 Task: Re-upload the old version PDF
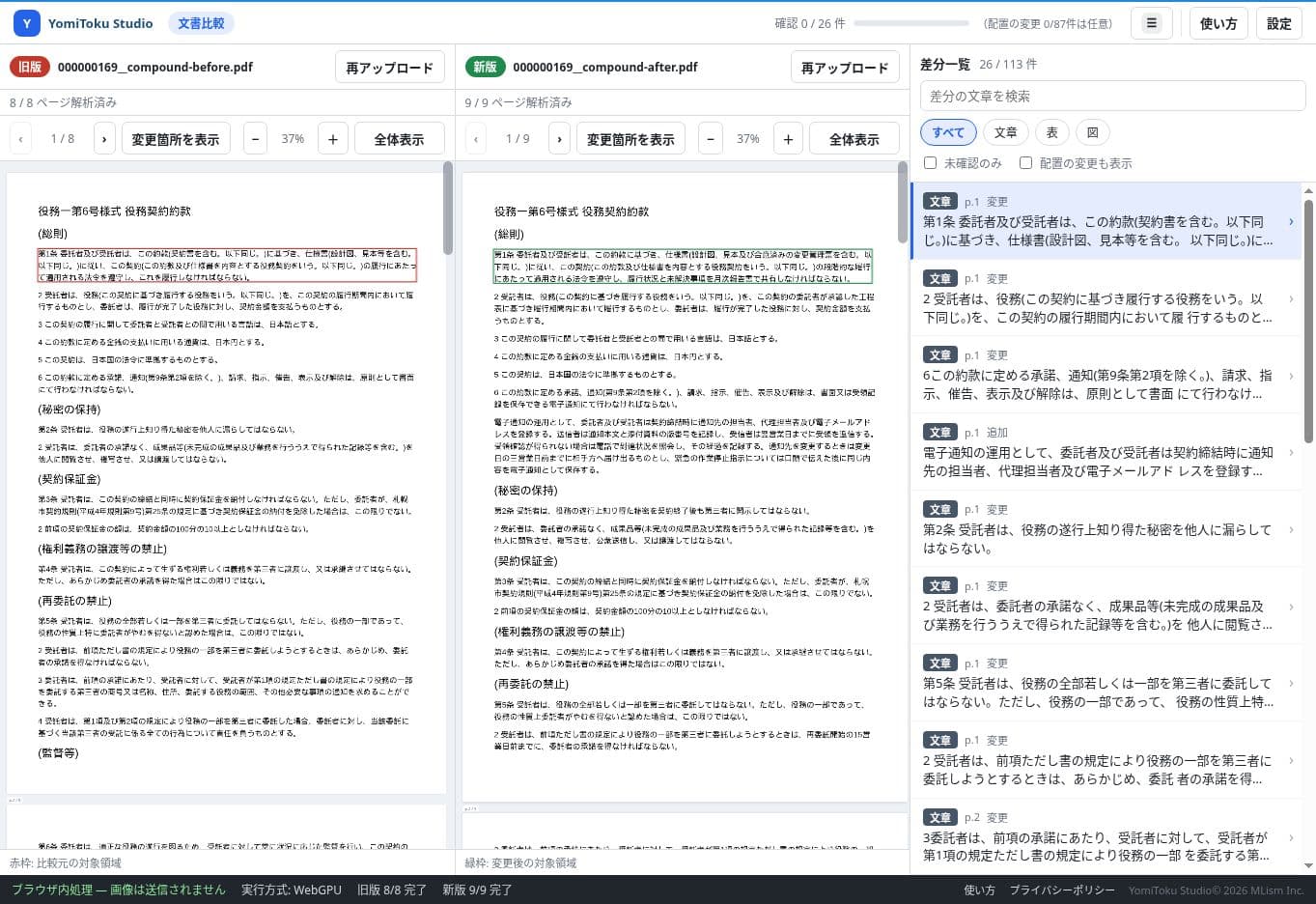(x=389, y=68)
